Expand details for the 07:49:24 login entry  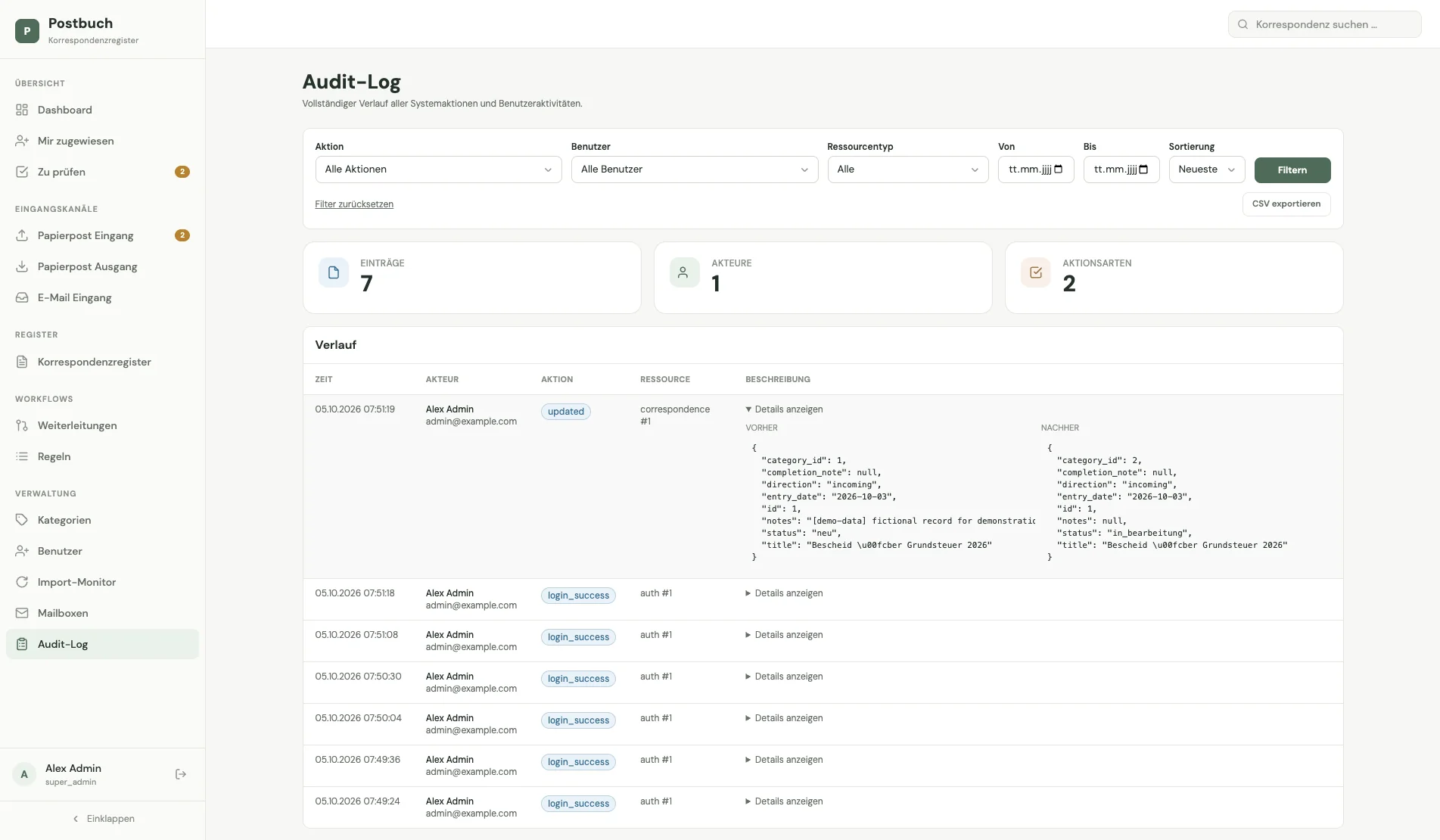[784, 801]
